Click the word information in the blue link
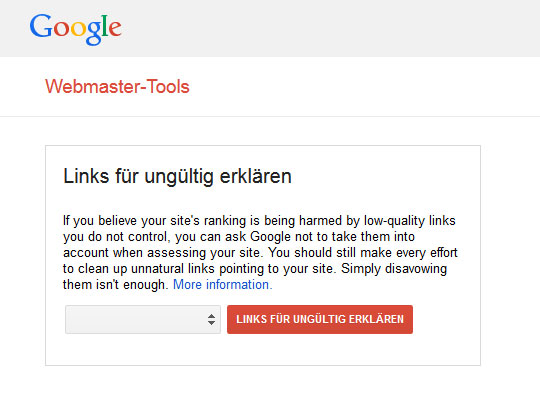This screenshot has width=540, height=412. pyautogui.click(x=239, y=285)
